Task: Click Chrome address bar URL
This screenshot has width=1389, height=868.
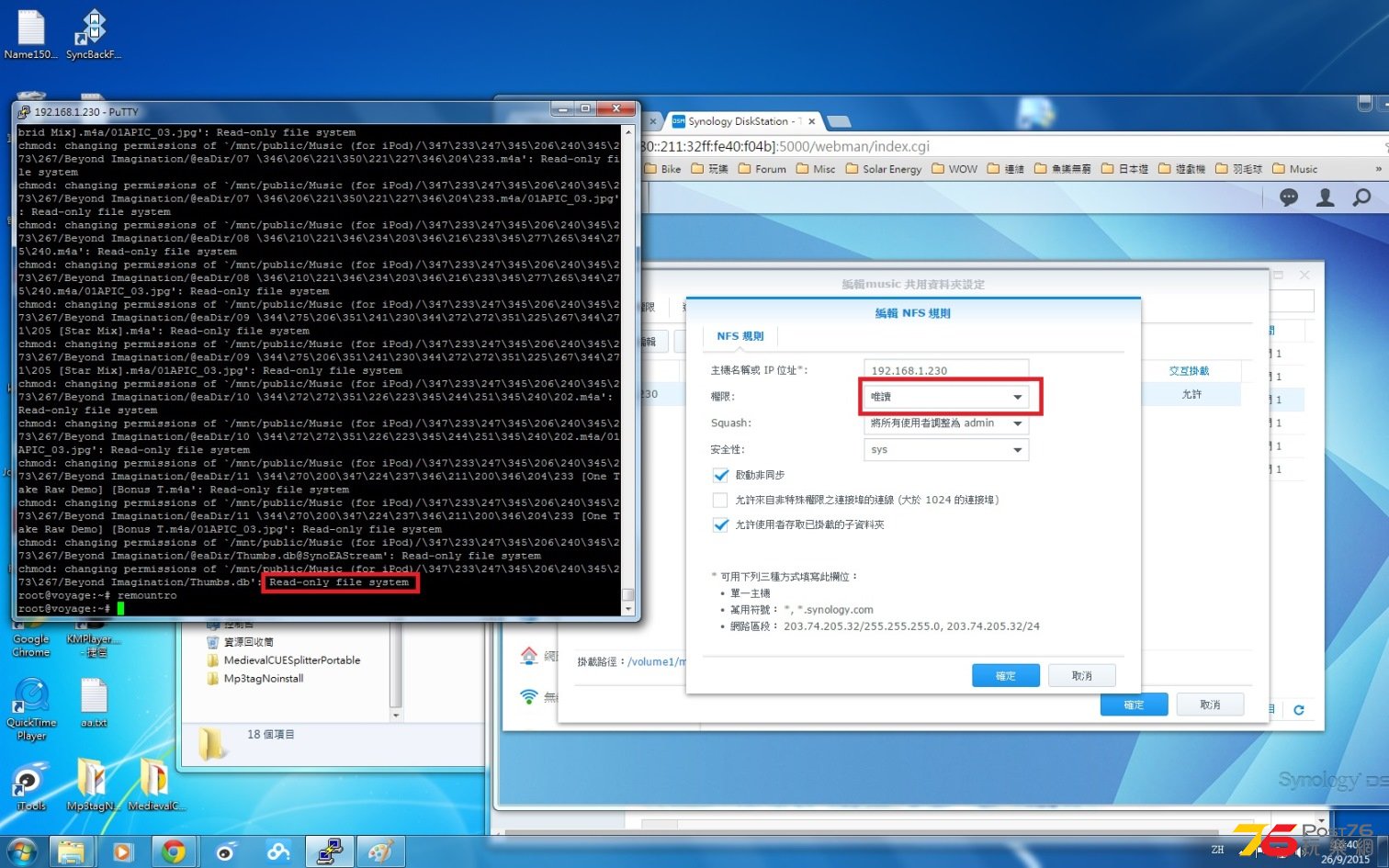Action: click(x=785, y=146)
